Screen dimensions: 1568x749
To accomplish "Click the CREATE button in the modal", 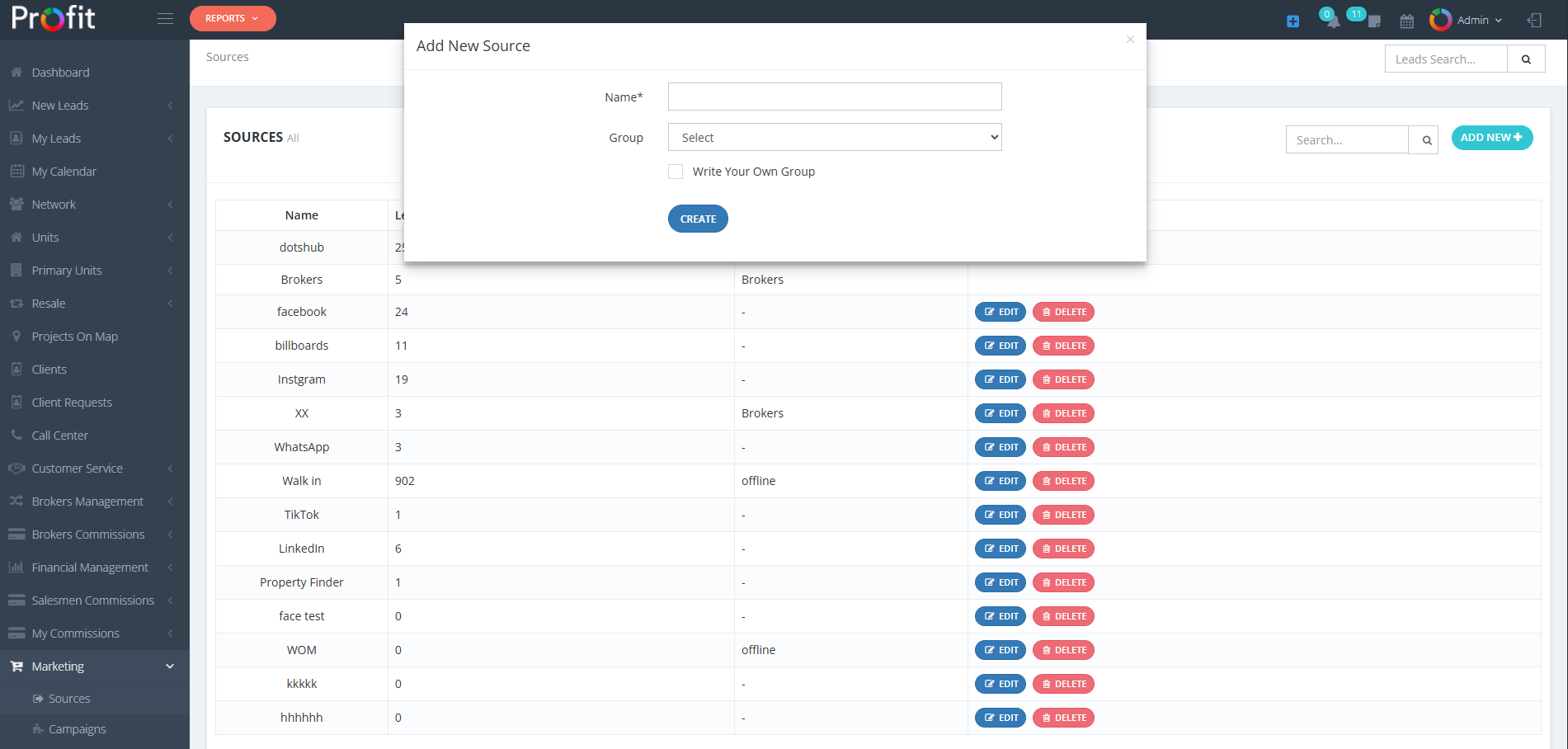I will tap(698, 219).
